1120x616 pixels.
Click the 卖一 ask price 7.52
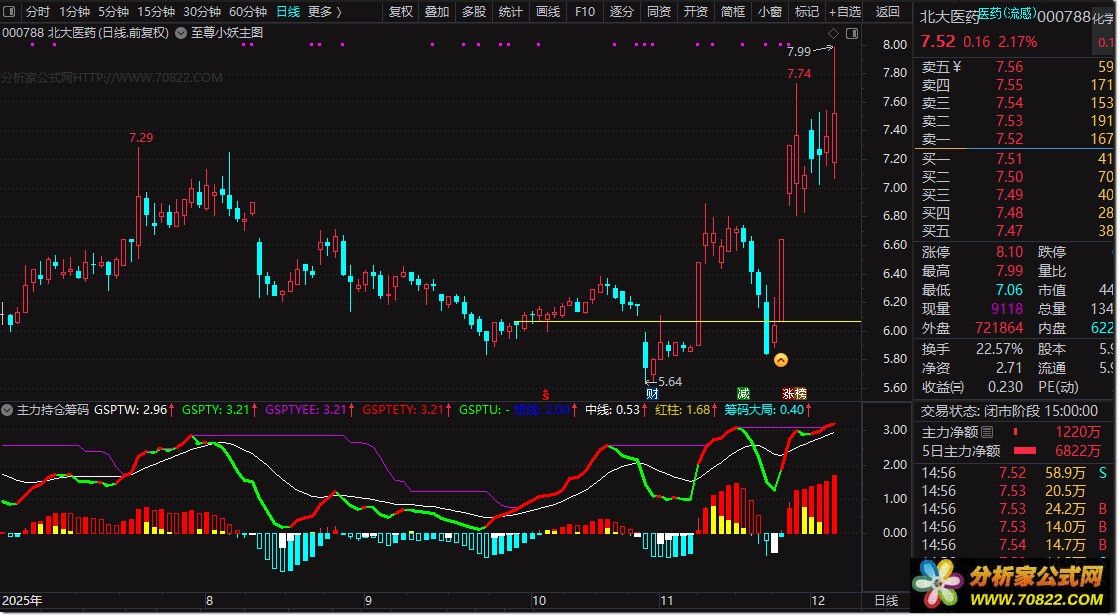(x=1009, y=139)
